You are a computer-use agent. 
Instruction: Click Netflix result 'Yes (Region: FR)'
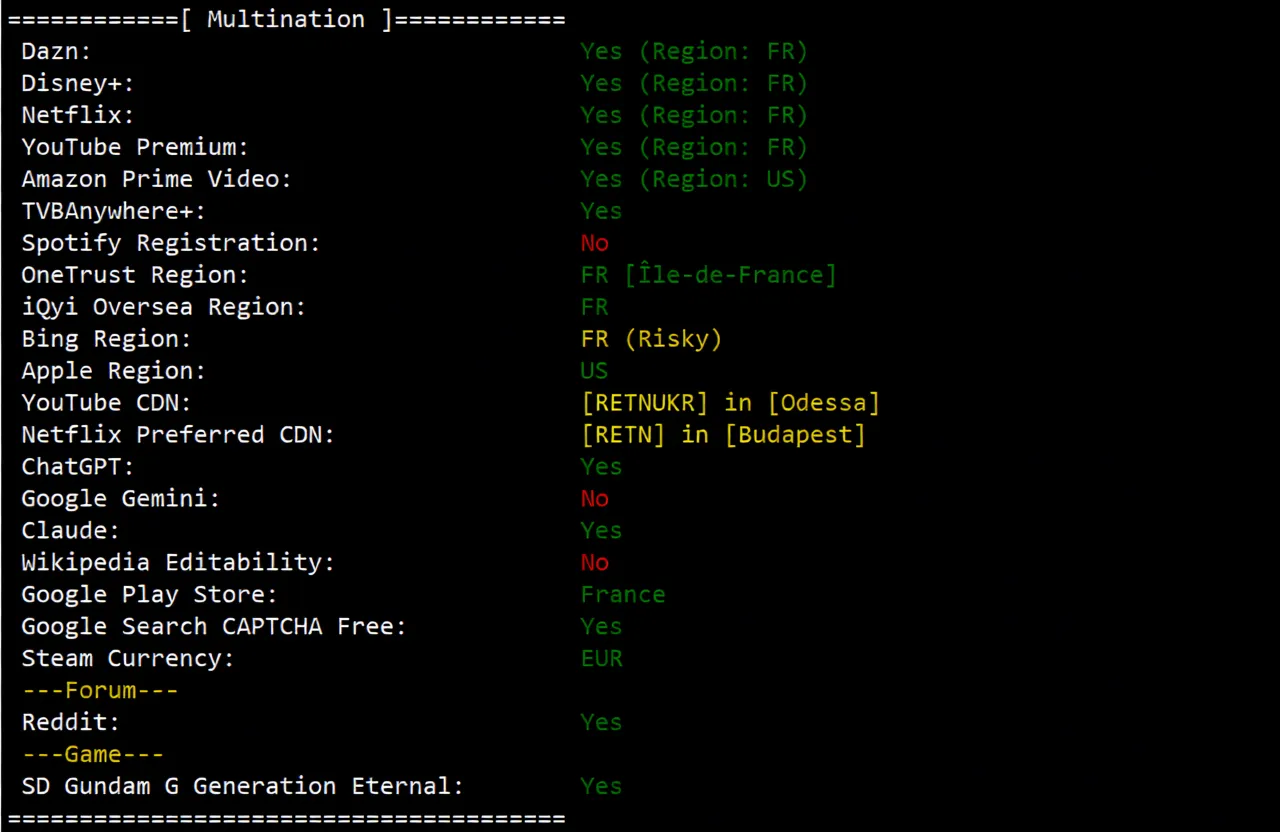click(694, 115)
